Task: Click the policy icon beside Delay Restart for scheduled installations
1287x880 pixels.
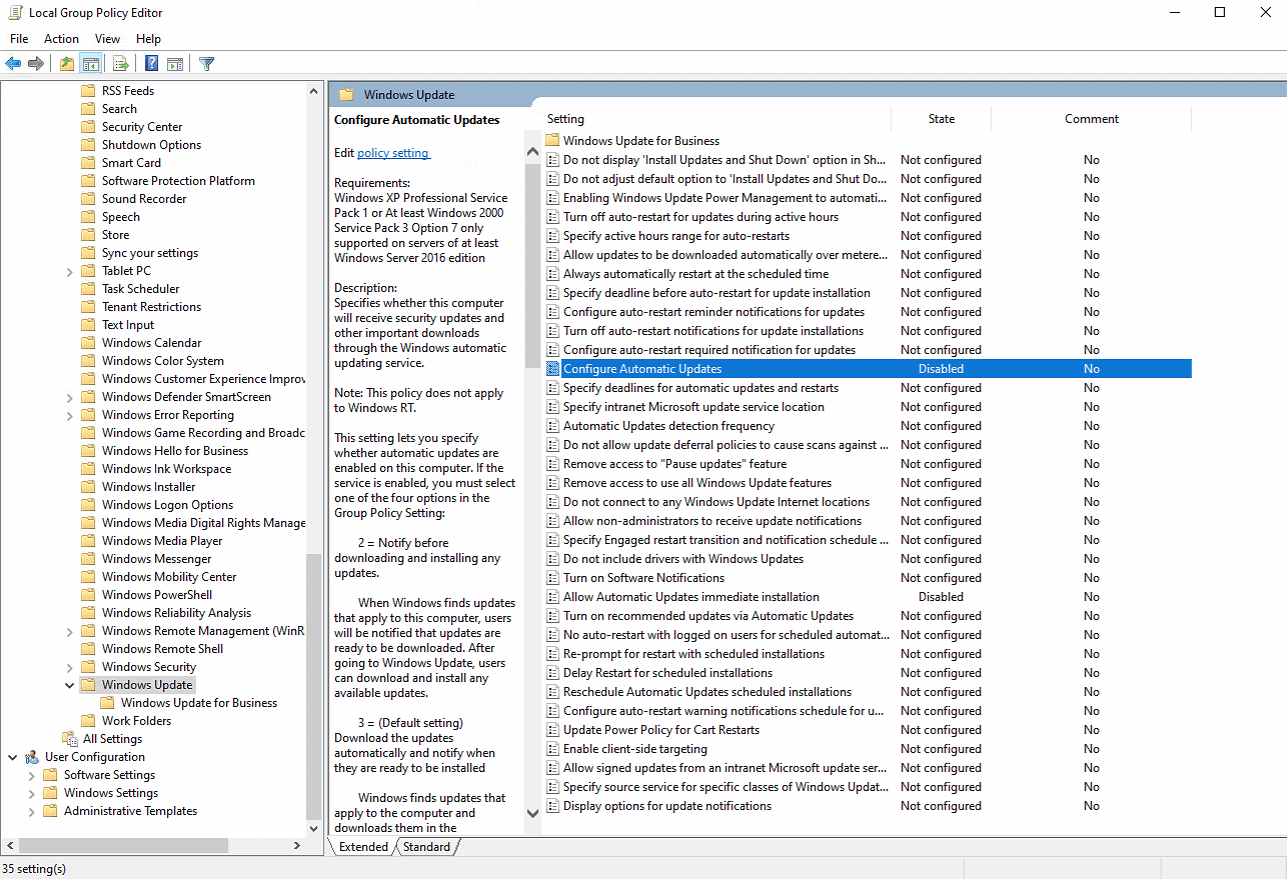Action: pyautogui.click(x=553, y=673)
